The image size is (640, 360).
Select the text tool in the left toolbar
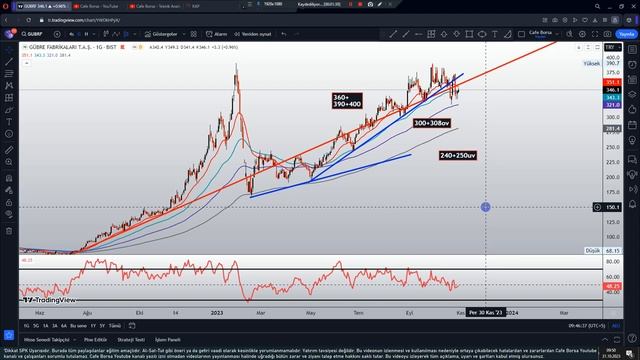(9, 122)
